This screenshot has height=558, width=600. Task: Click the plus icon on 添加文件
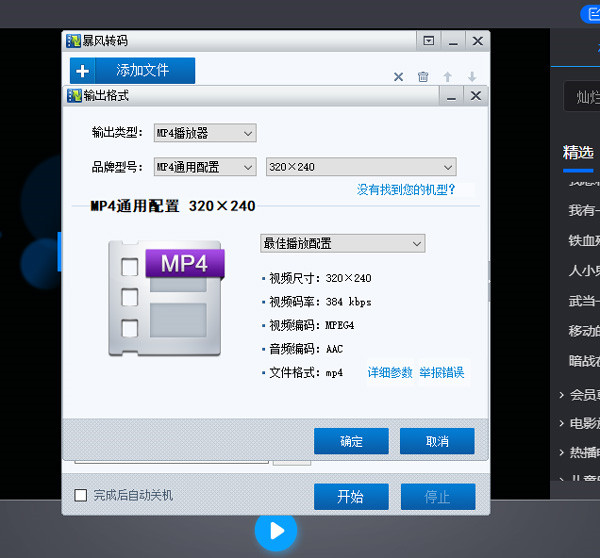coord(82,71)
